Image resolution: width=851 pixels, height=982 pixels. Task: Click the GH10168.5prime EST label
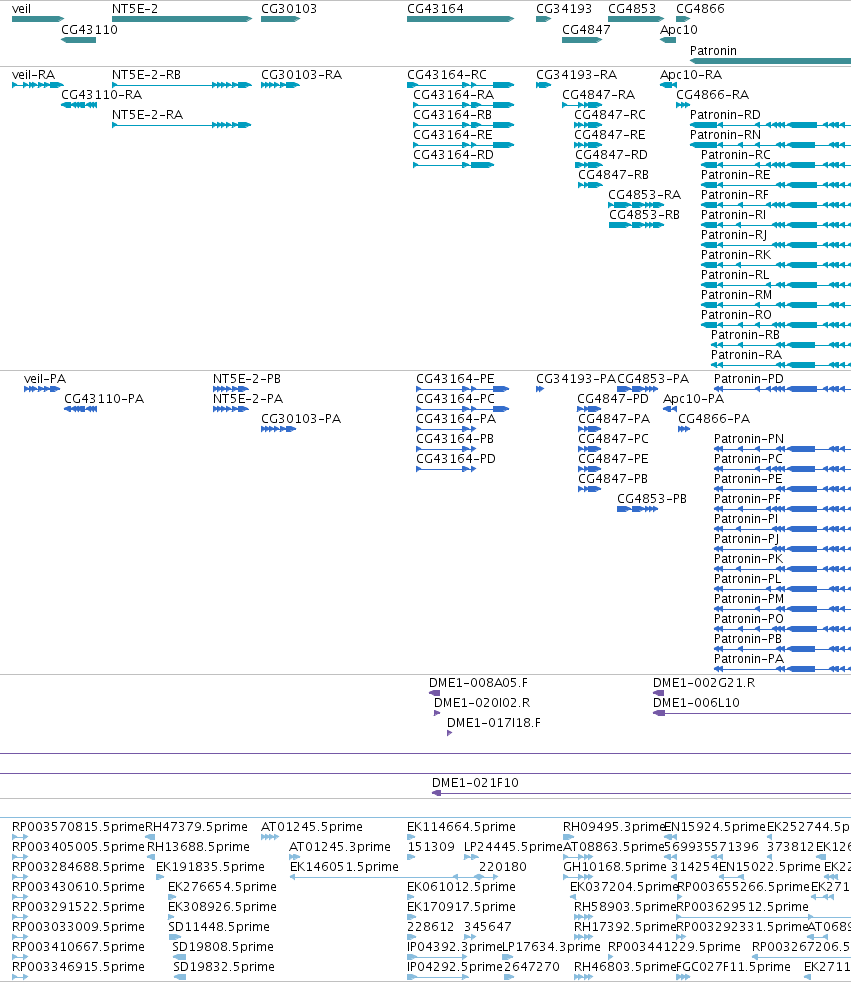click(615, 867)
